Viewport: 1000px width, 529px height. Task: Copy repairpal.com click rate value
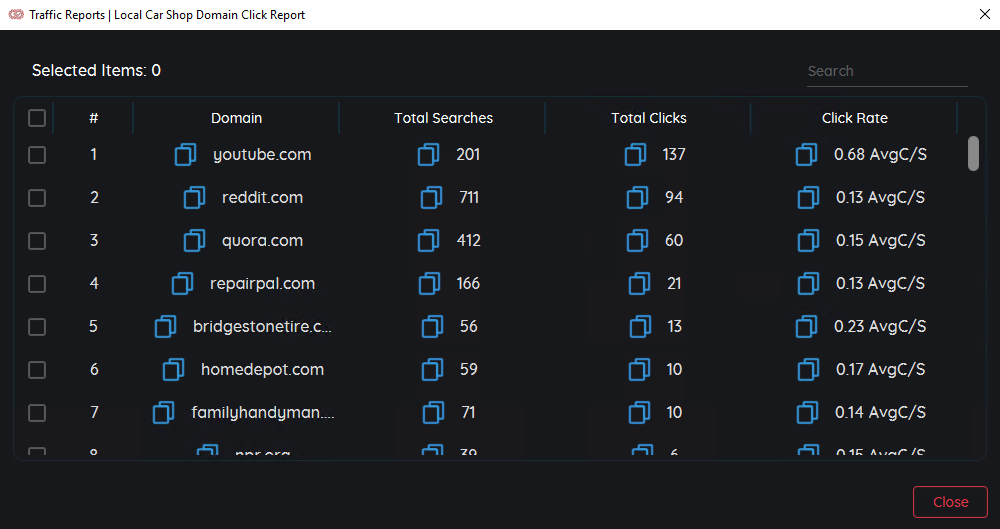click(x=809, y=283)
